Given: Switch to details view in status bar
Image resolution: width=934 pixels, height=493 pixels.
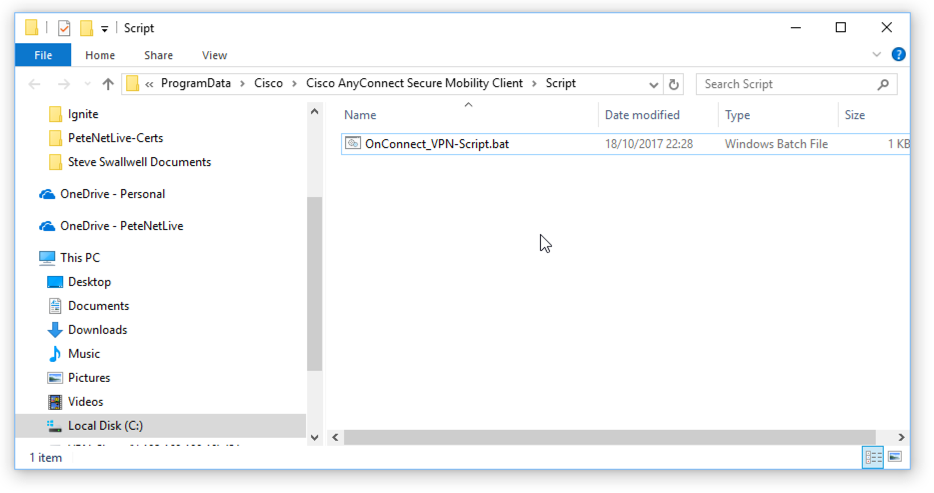Looking at the screenshot, I should [873, 457].
